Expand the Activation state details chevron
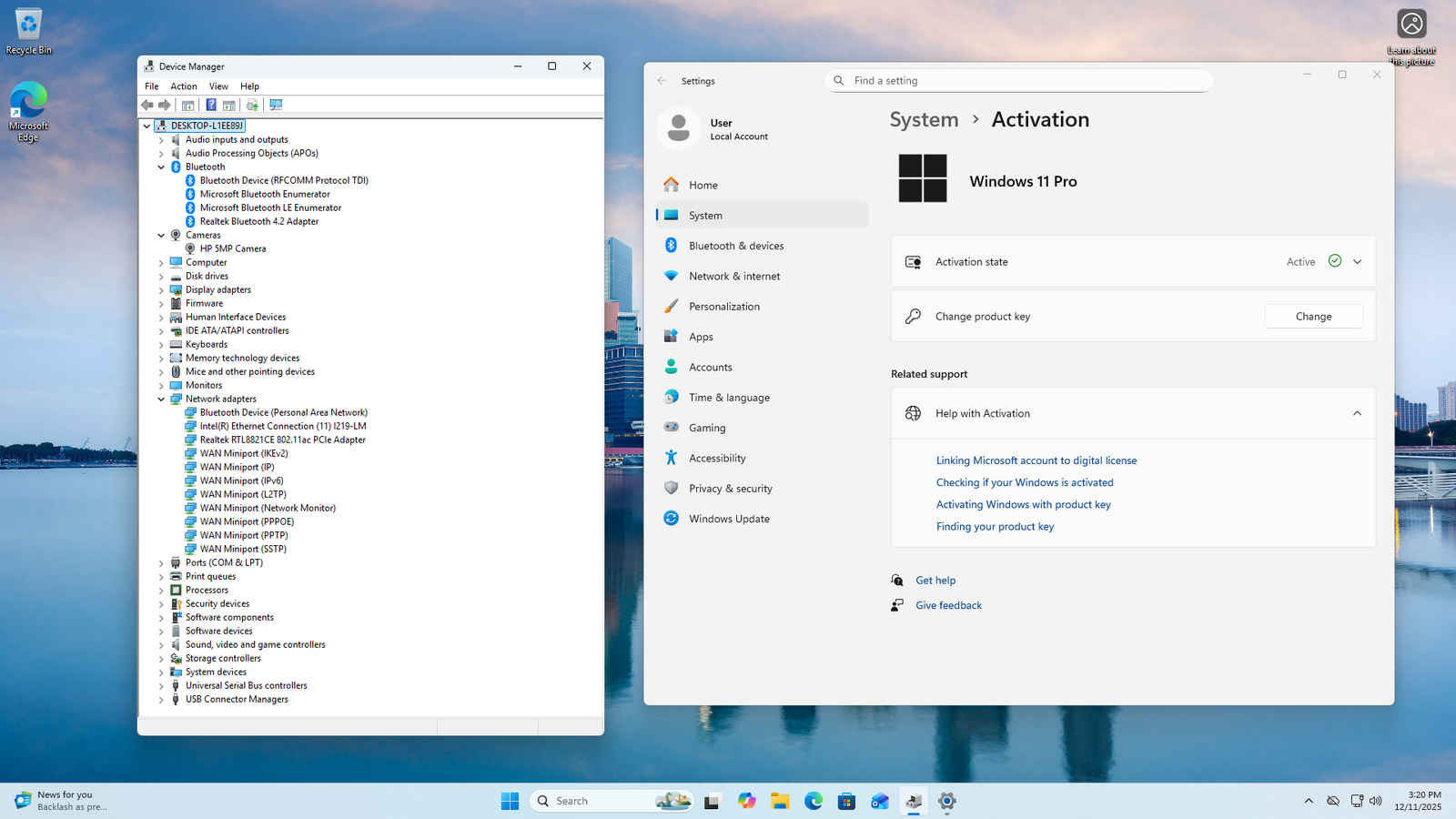Viewport: 1456px width, 819px height. (x=1357, y=262)
